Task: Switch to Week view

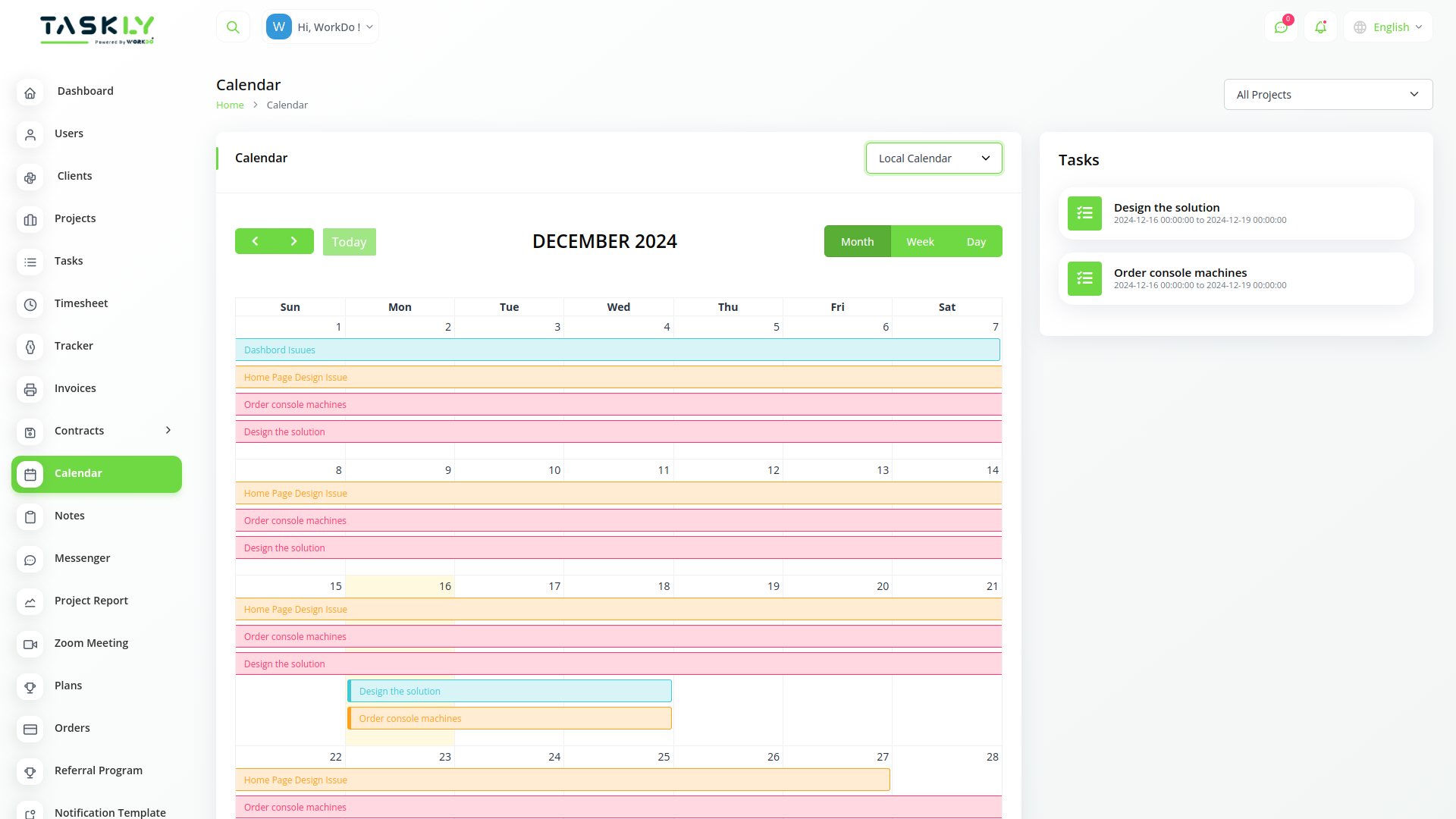Action: point(920,242)
